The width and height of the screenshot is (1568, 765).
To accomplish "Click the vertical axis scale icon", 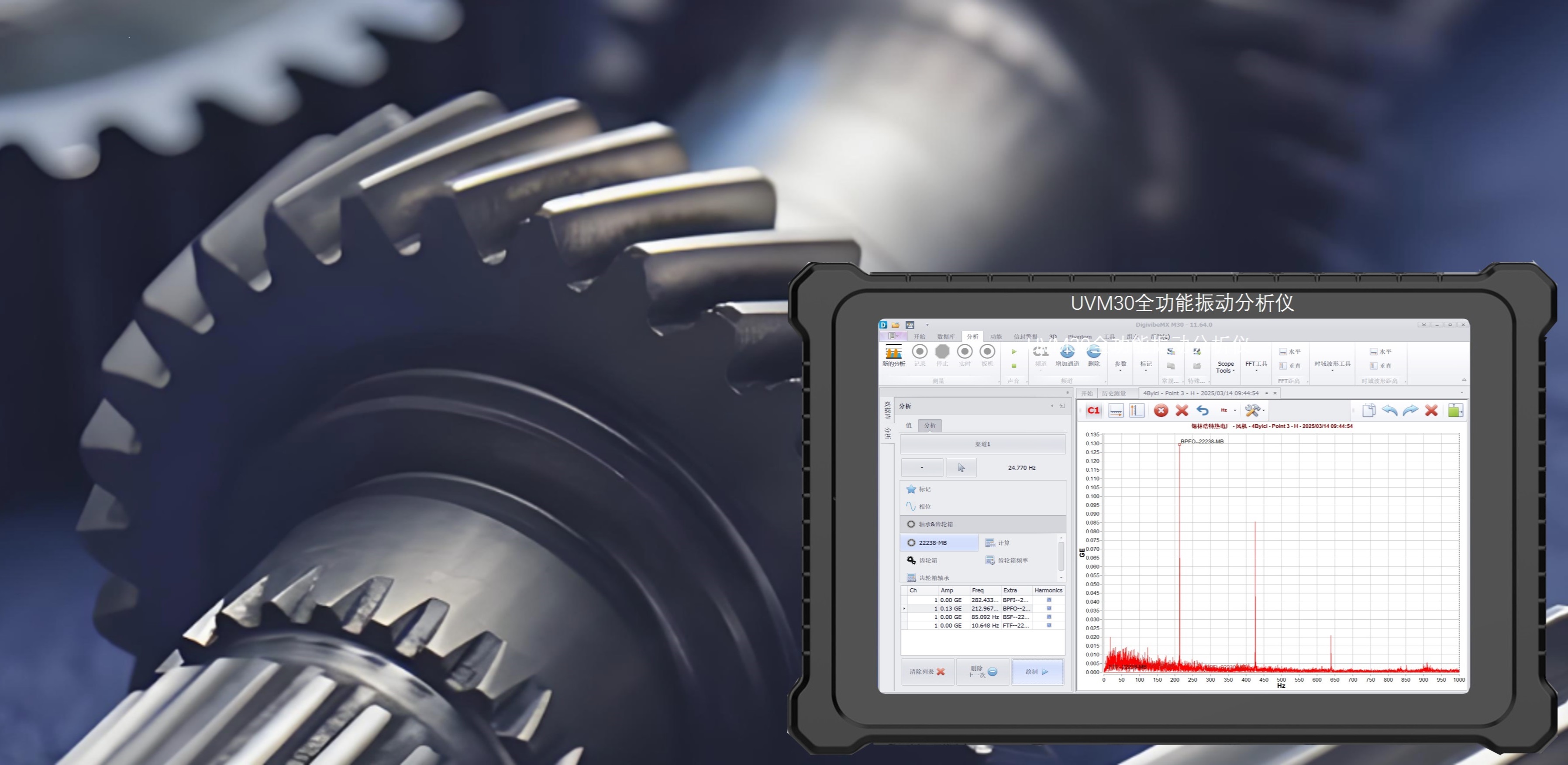I will 1137,411.
